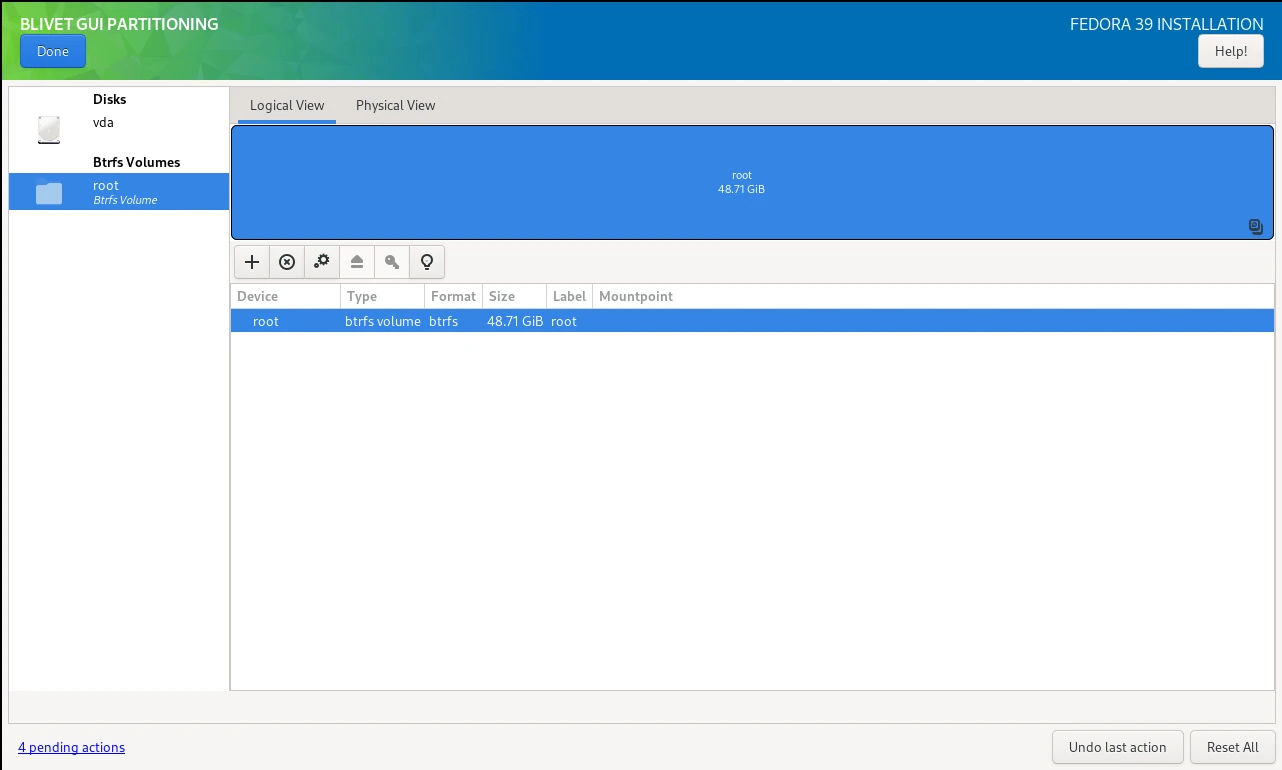Click the vda hard disk icon

pos(49,129)
